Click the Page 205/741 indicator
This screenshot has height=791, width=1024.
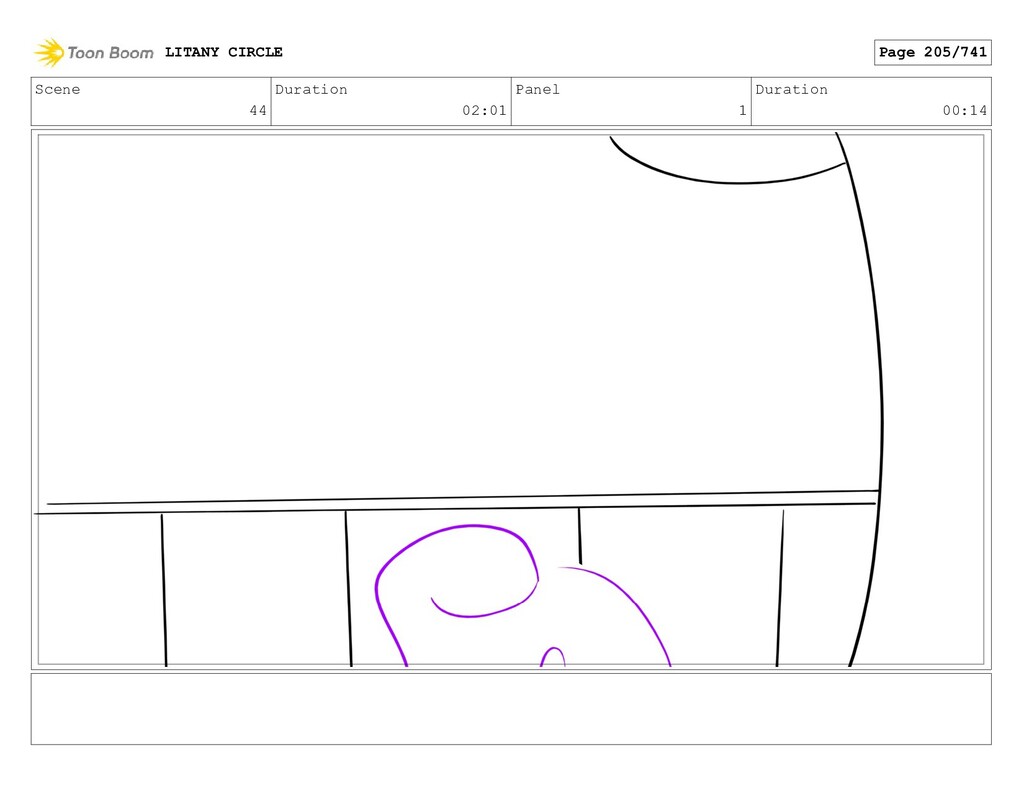(x=933, y=52)
